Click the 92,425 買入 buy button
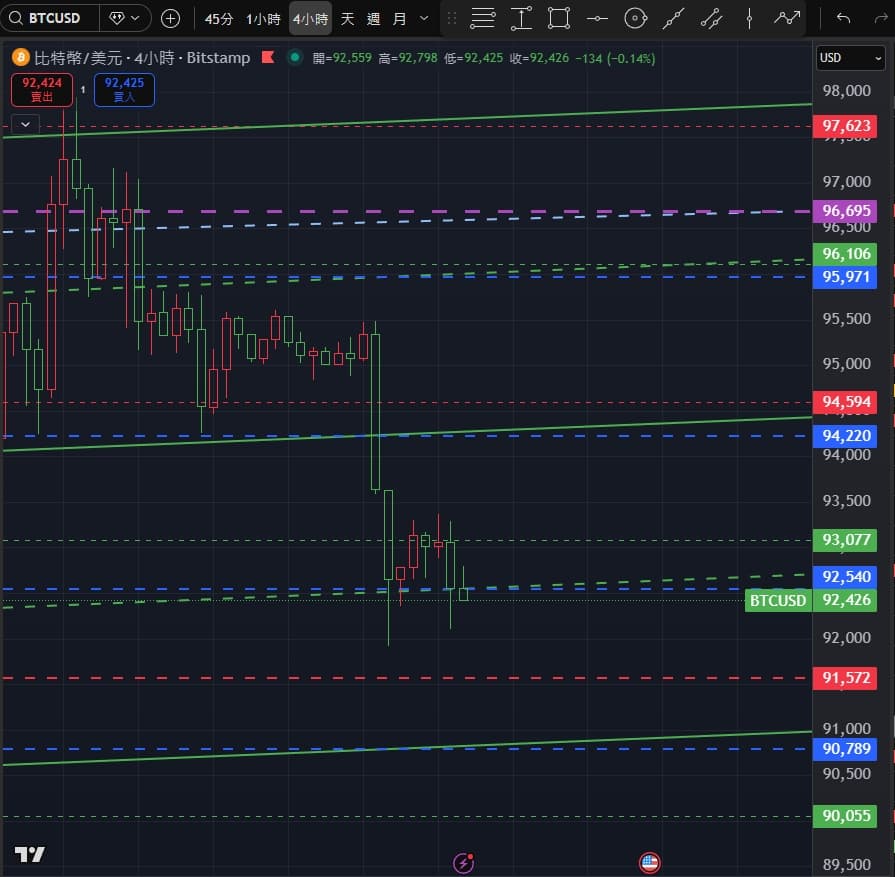The height and width of the screenshot is (877, 895). (124, 90)
